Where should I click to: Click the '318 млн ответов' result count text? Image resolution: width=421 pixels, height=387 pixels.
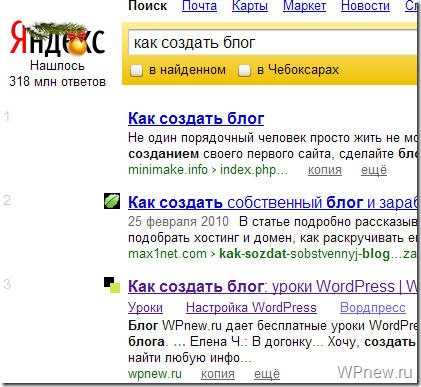57,82
